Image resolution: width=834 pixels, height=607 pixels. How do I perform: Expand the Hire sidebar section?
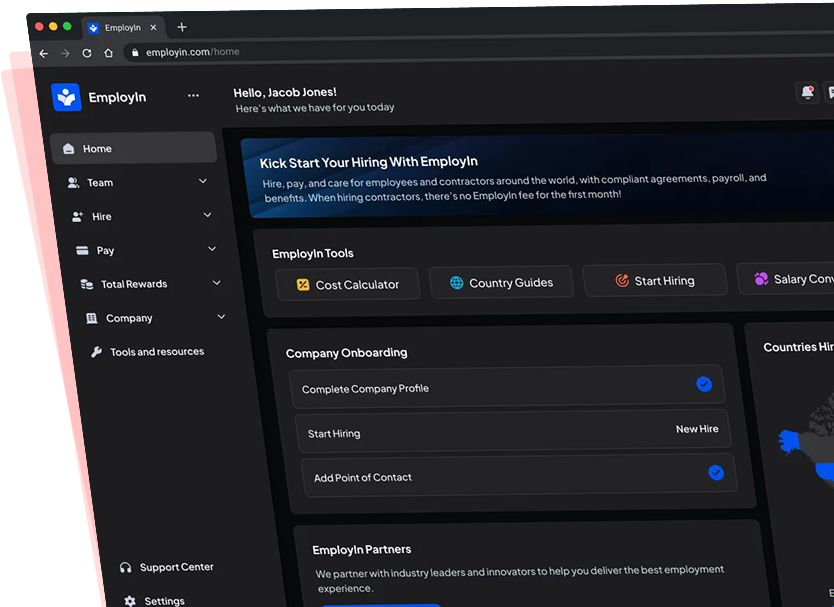coord(207,215)
